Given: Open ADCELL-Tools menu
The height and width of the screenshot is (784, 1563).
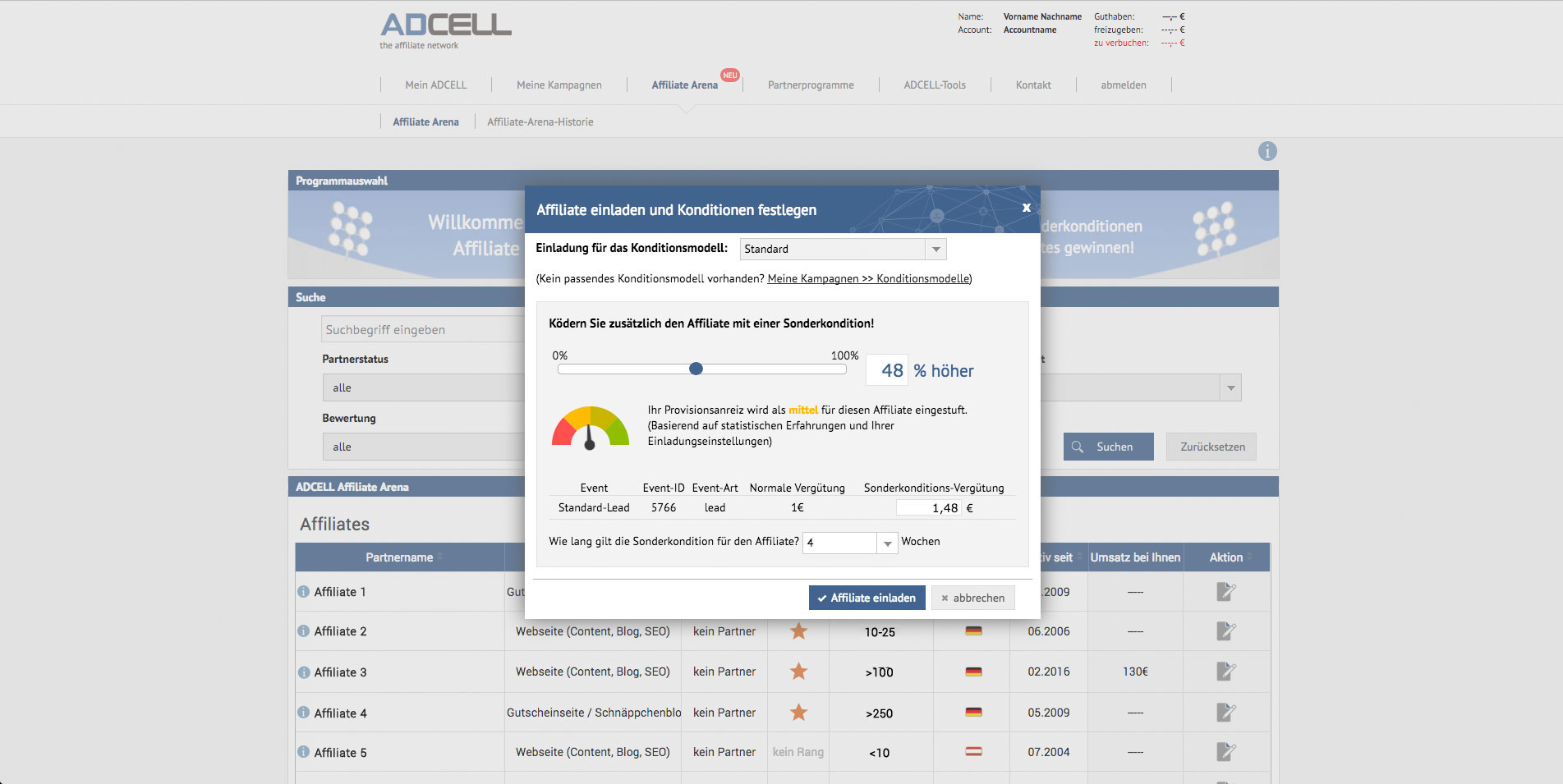Looking at the screenshot, I should pos(935,85).
